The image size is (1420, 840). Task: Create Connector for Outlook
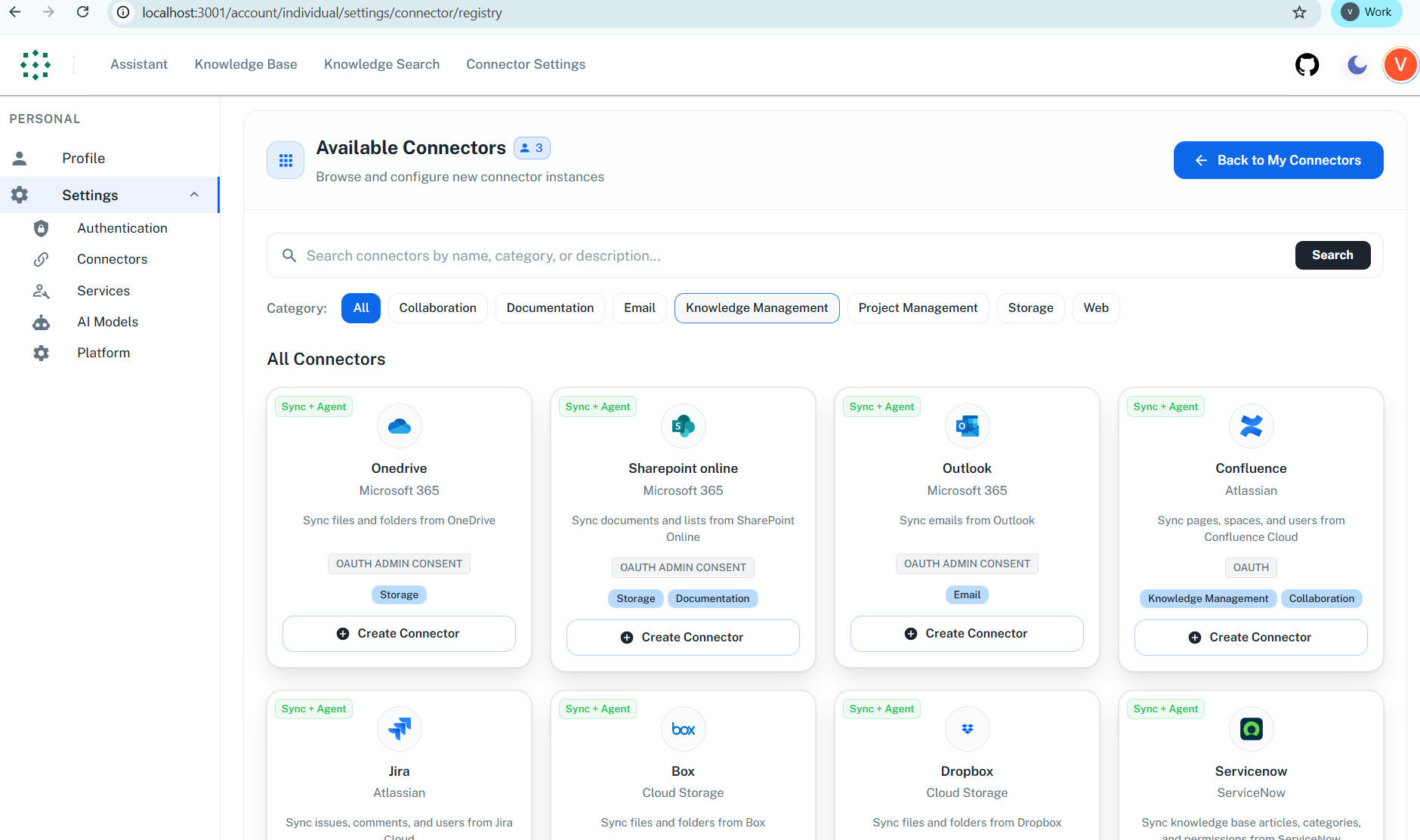pos(967,633)
